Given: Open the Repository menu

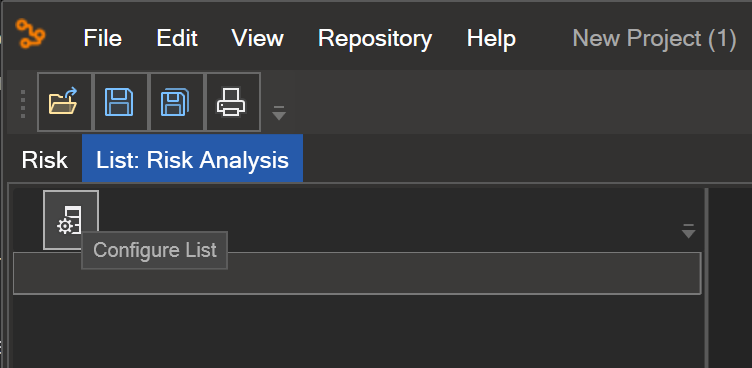Looking at the screenshot, I should click(375, 38).
